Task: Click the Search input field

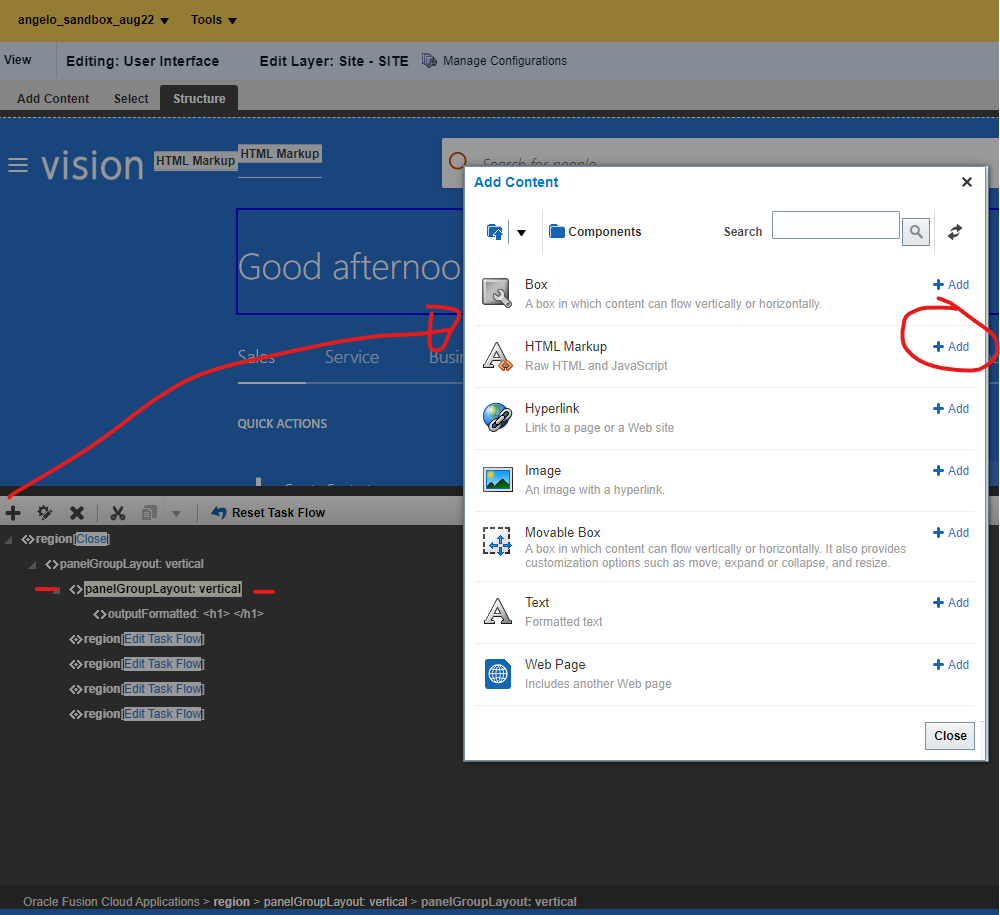Action: click(835, 226)
